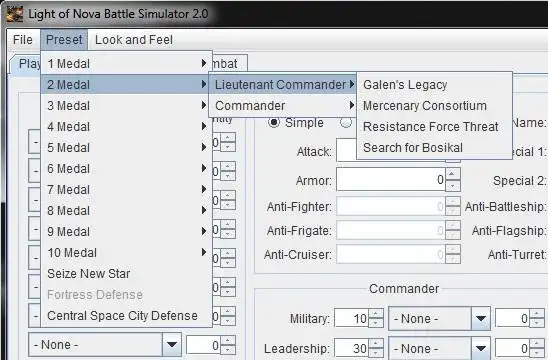Image resolution: width=548 pixels, height=360 pixels.
Task: Open the Military None dropdown
Action: coord(439,318)
